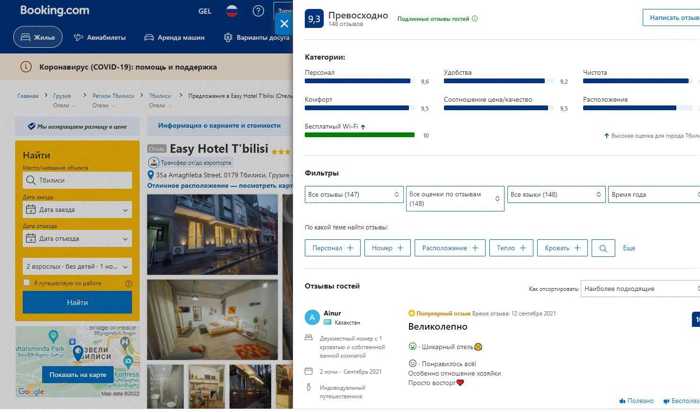Click the Показать на карте button

78,375
